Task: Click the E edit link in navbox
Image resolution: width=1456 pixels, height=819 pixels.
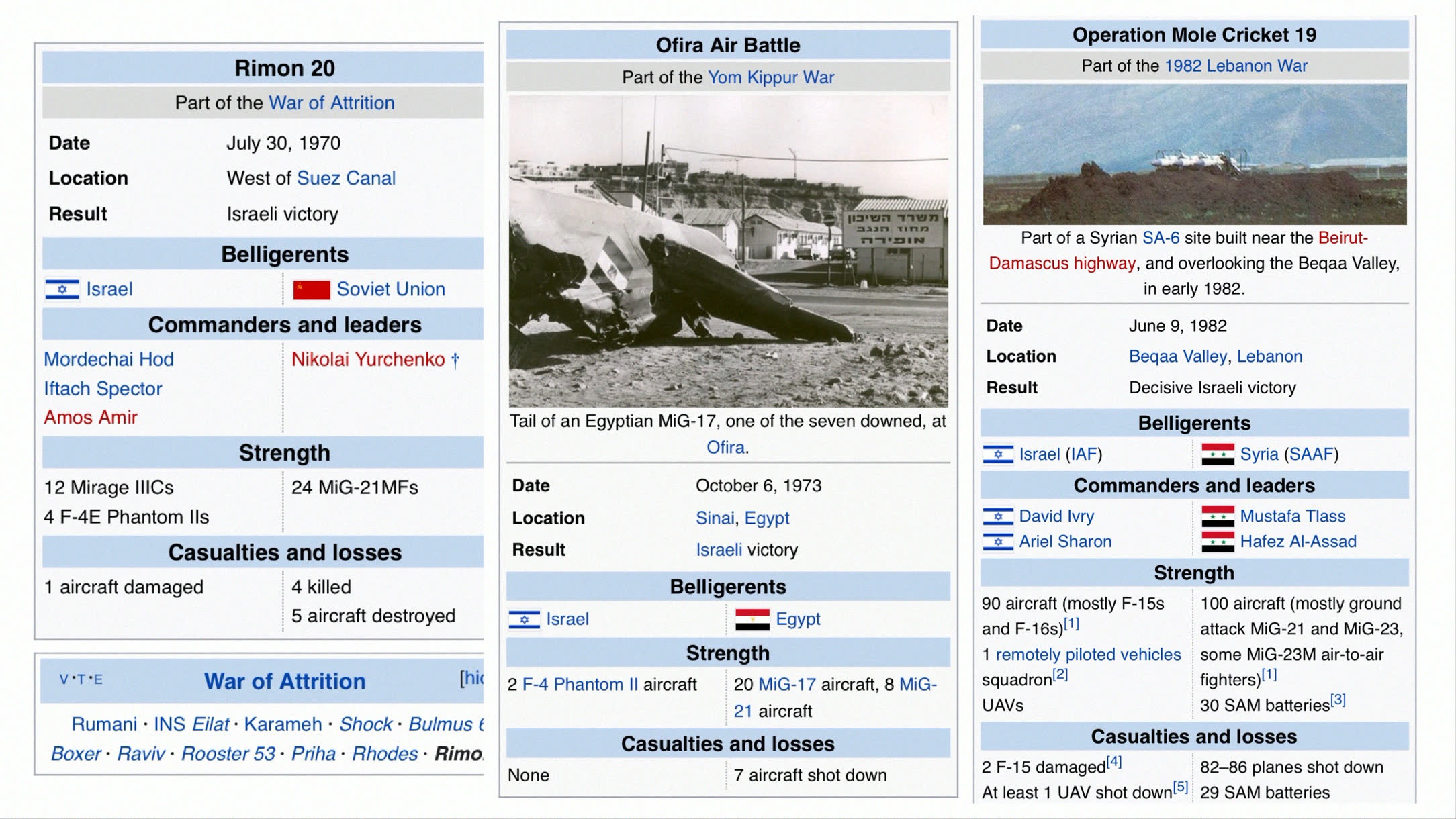Action: 98,679
